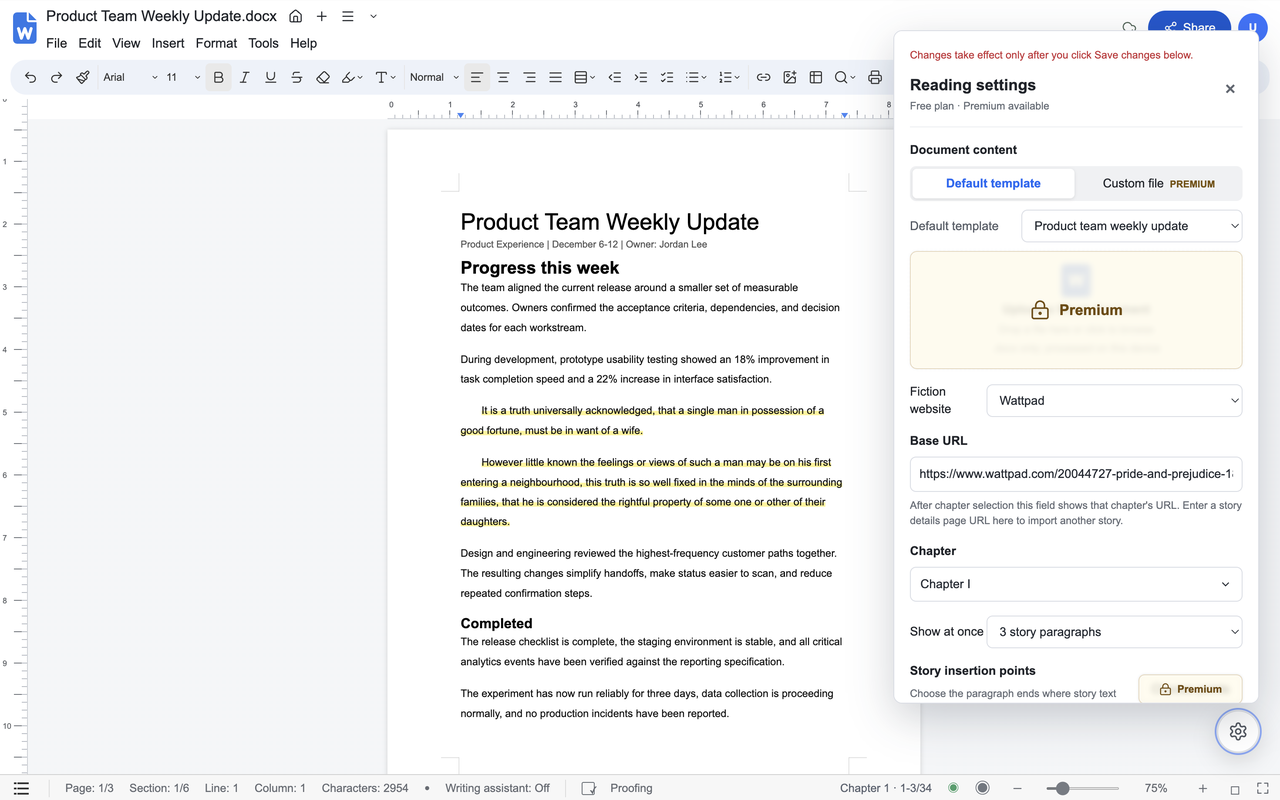Screen dimensions: 1280x800
Task: Open the reading settings gear button
Action: (x=1238, y=731)
